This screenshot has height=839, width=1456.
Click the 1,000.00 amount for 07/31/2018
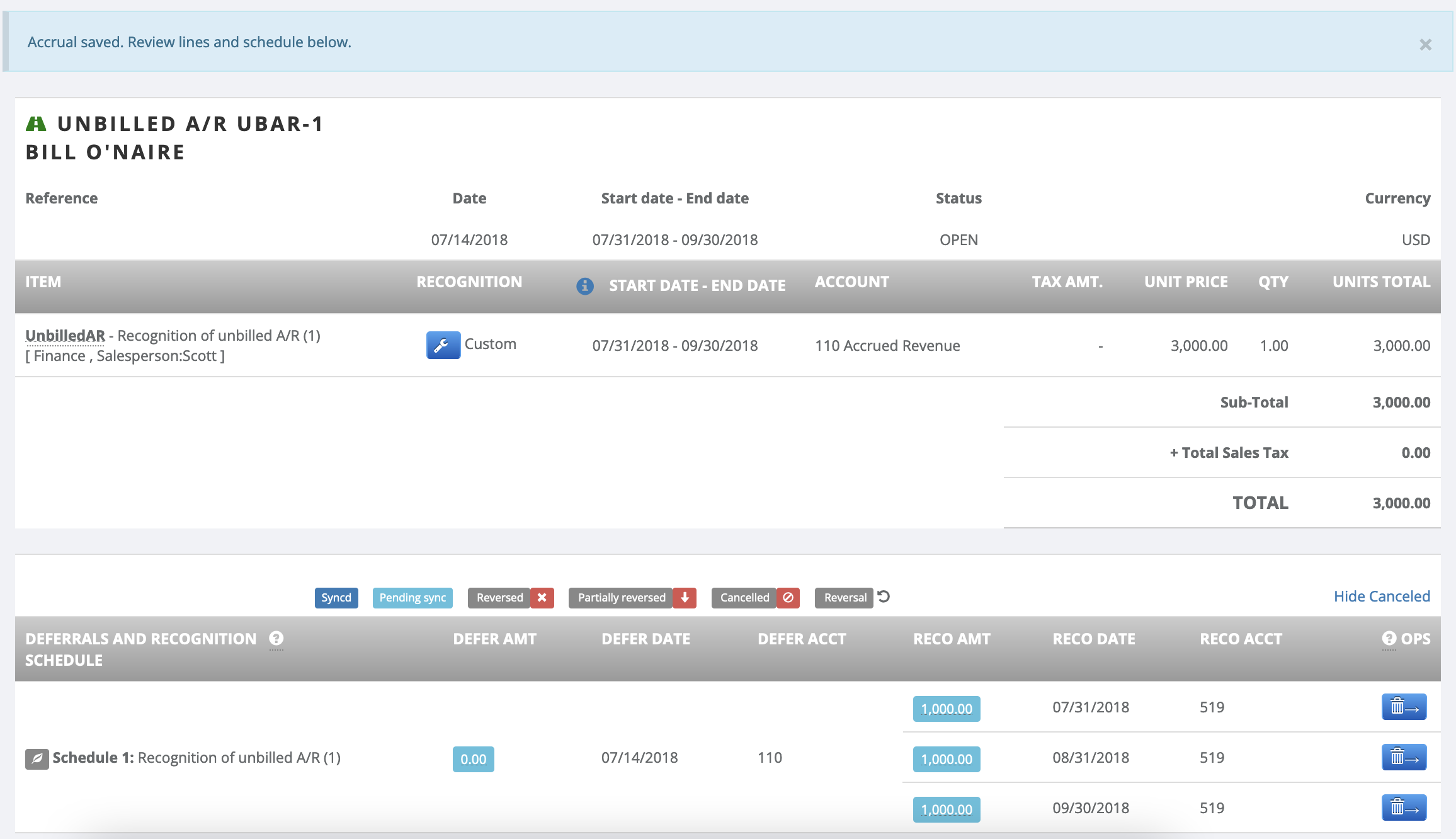click(x=946, y=709)
